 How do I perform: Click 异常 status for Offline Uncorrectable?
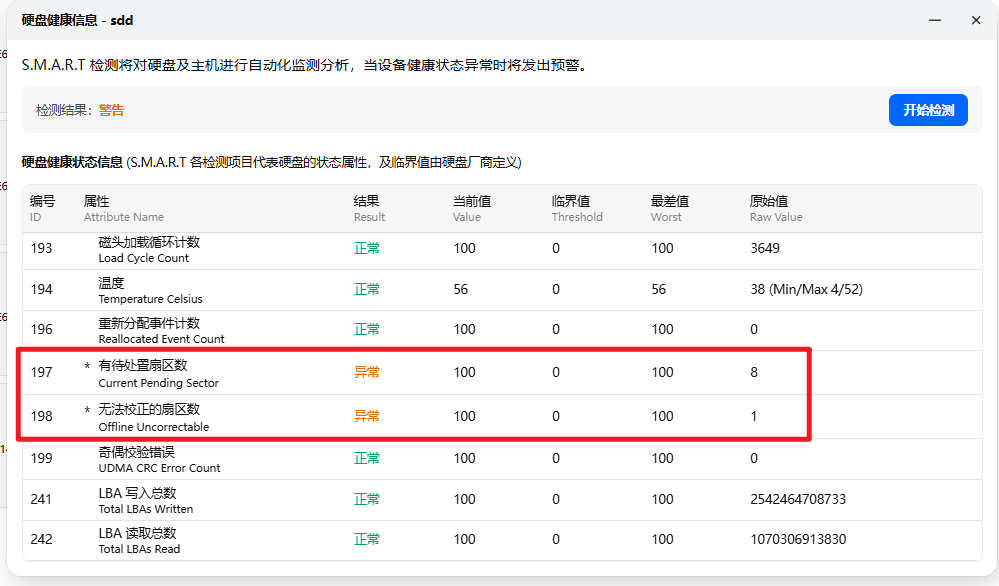tap(367, 416)
